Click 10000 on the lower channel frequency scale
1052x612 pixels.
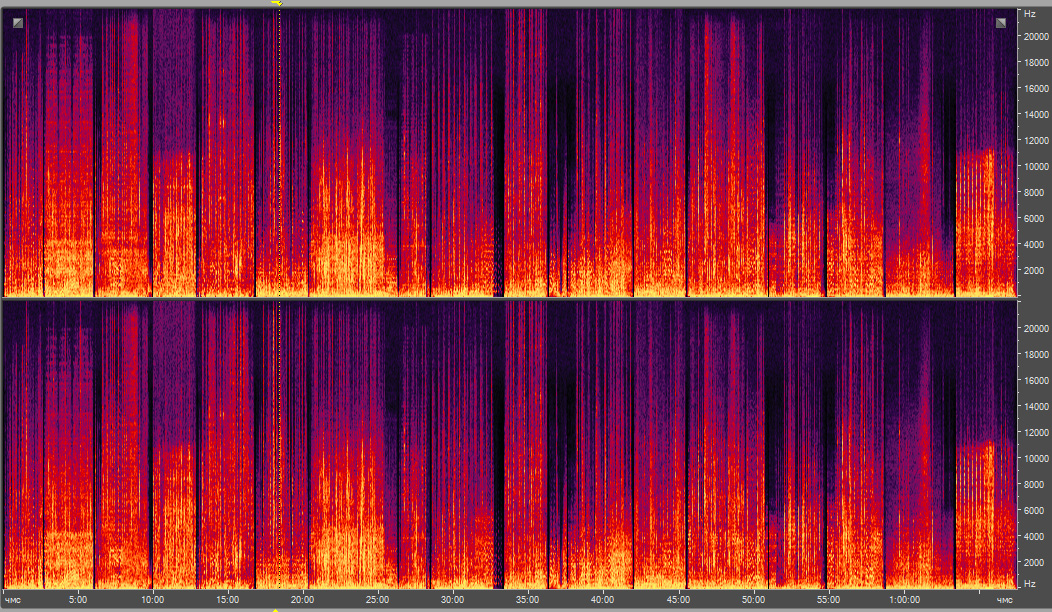click(x=1033, y=458)
